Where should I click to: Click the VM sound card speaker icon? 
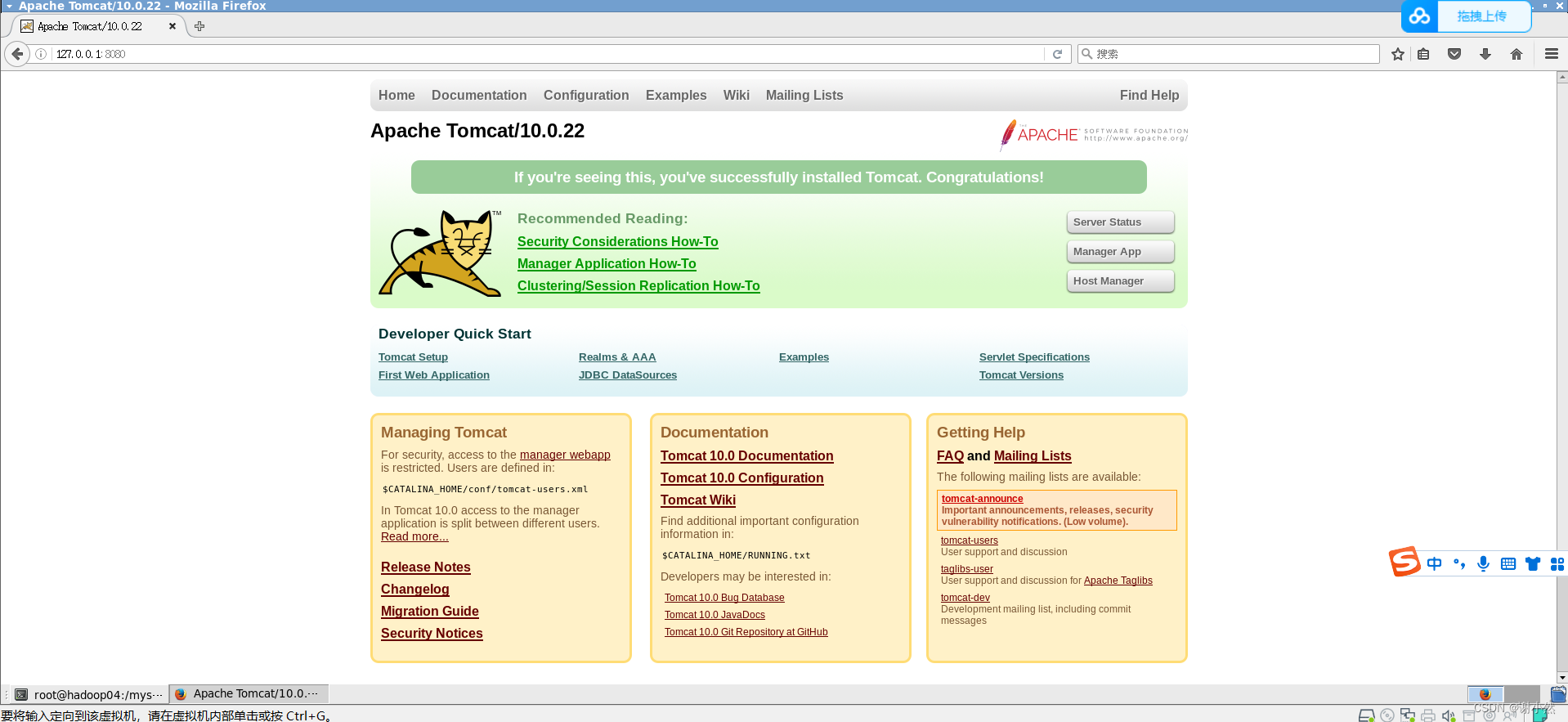click(1449, 715)
